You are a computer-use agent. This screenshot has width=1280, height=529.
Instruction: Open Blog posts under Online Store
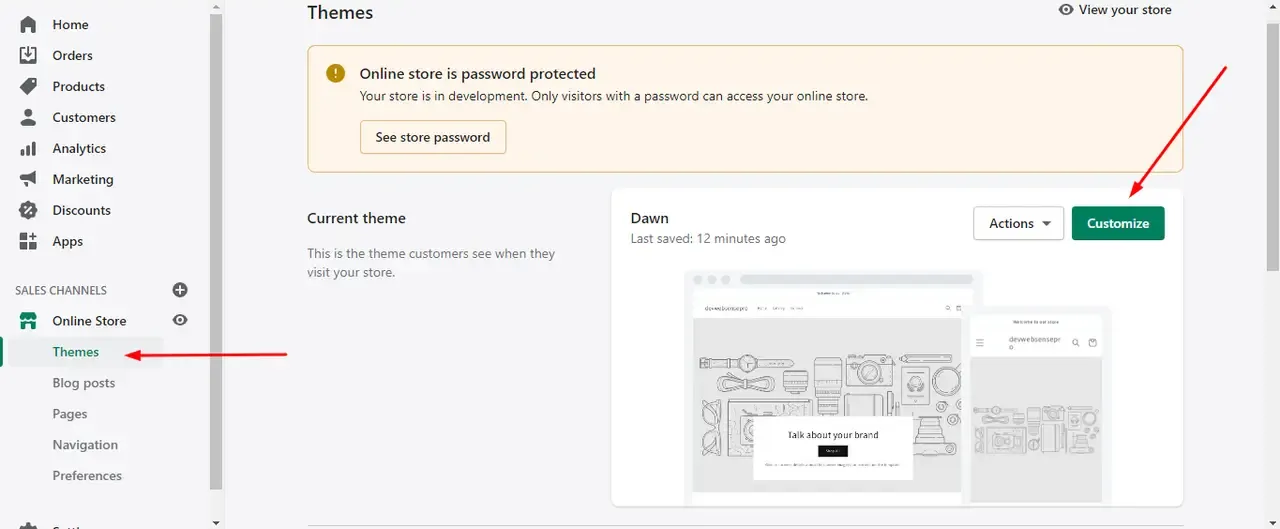point(84,383)
